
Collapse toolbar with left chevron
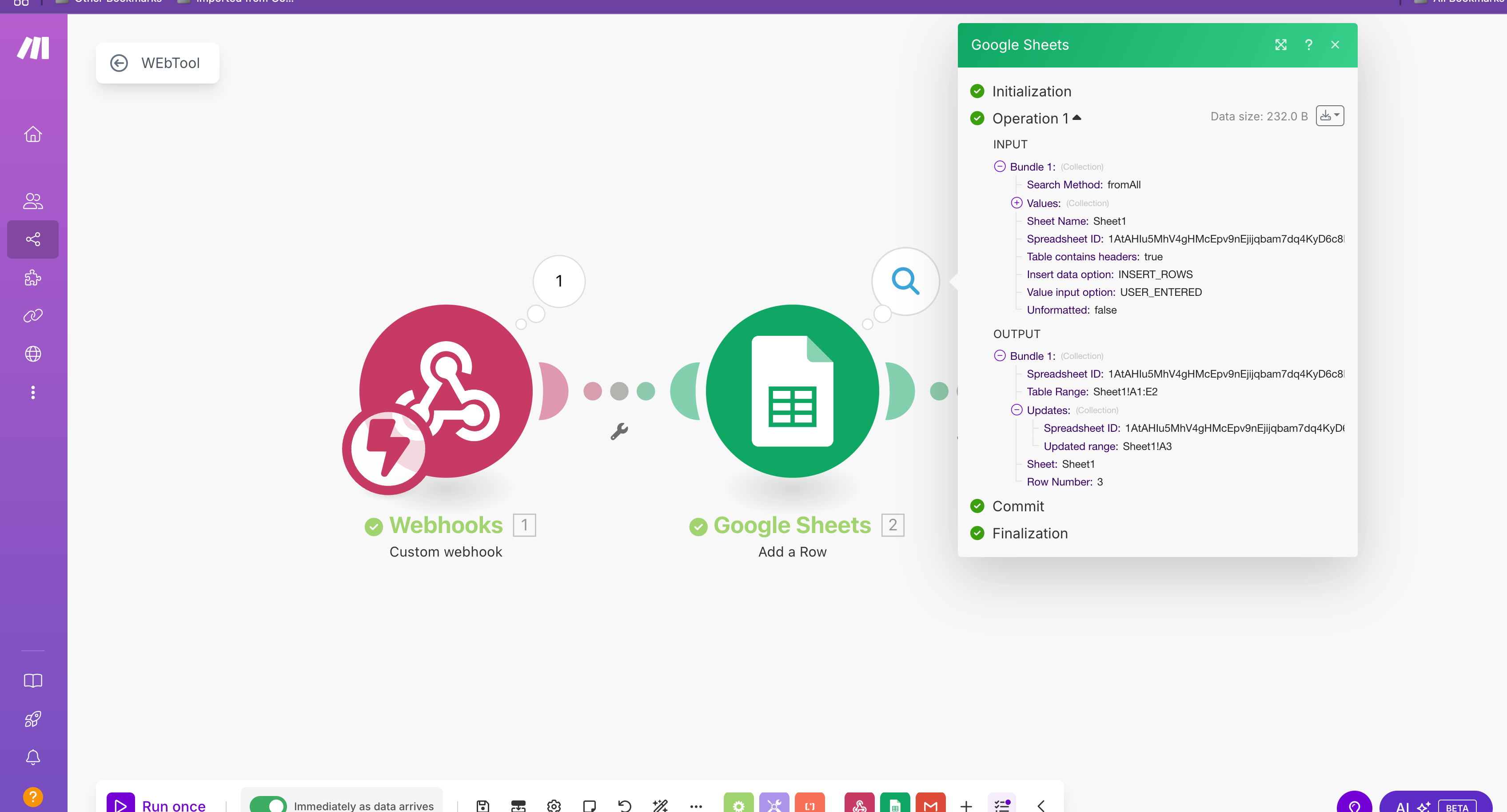coord(1041,806)
